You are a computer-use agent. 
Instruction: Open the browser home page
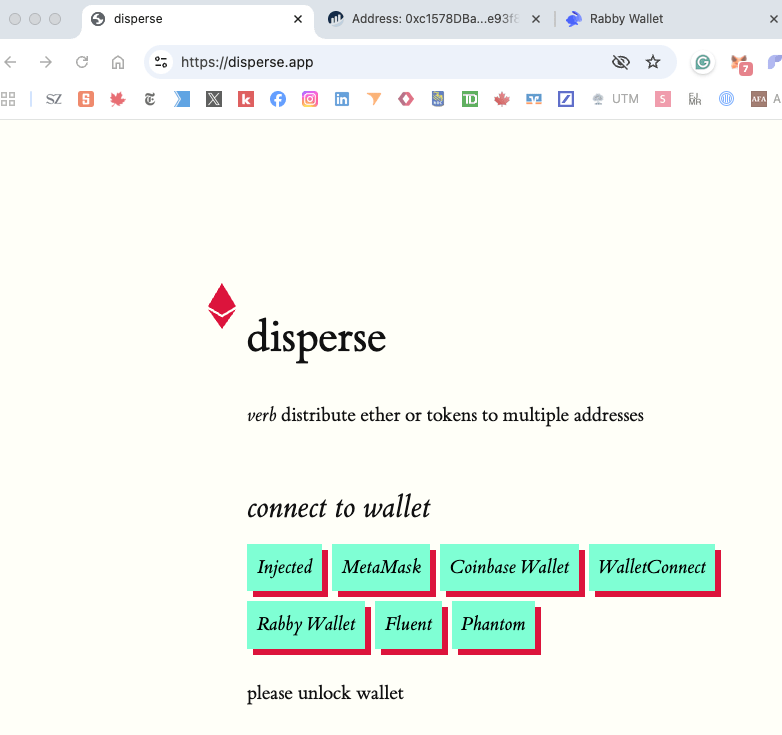coord(118,62)
